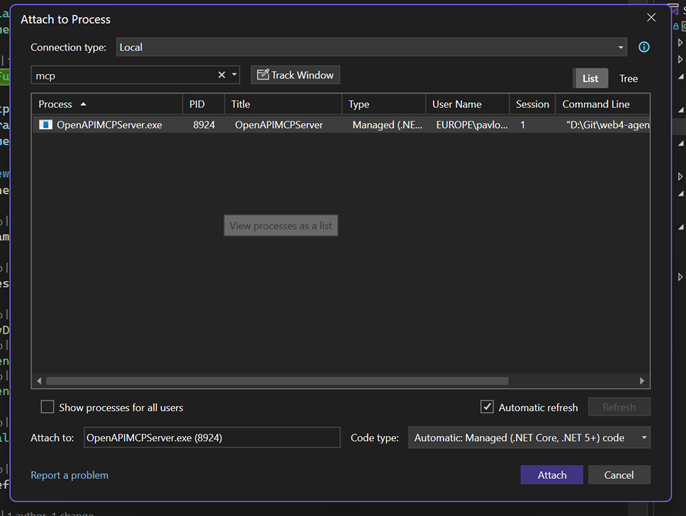
Task: Switch to the Tree view tab
Action: [x=628, y=78]
